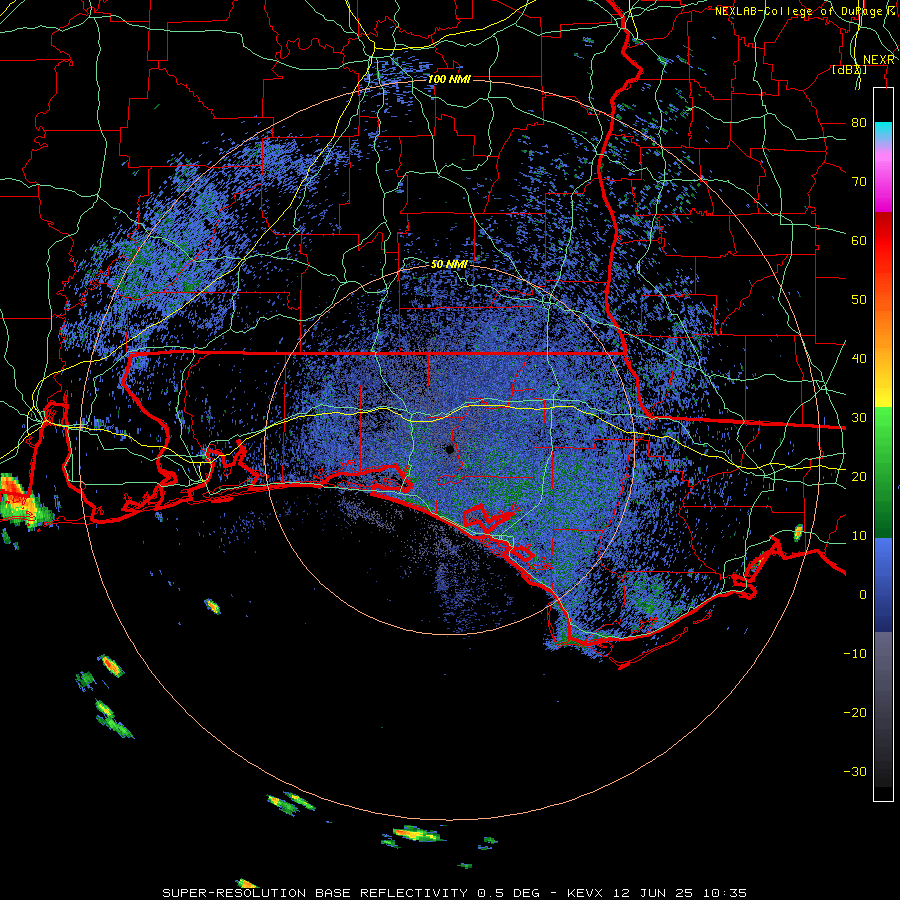This screenshot has width=900, height=900.
Task: Click the 60 dBZ scale value
Action: (859, 240)
